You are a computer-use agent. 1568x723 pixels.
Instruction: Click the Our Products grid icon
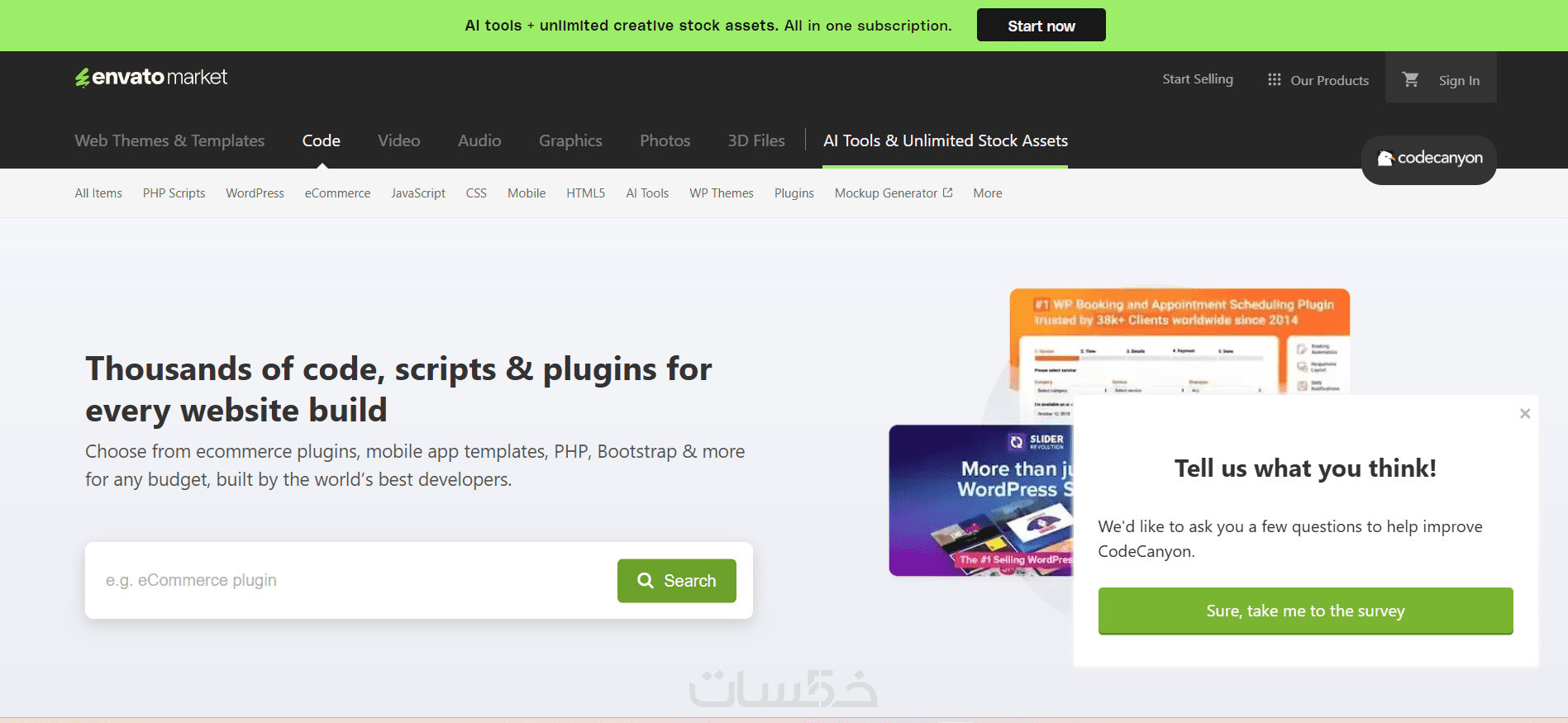pos(1275,79)
